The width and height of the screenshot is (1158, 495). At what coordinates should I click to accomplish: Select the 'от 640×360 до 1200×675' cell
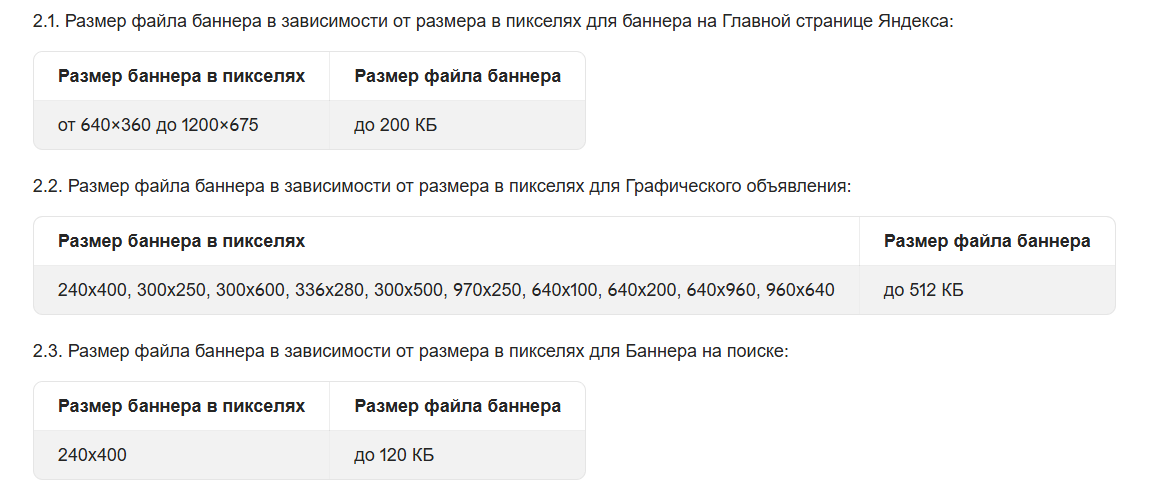coord(158,125)
